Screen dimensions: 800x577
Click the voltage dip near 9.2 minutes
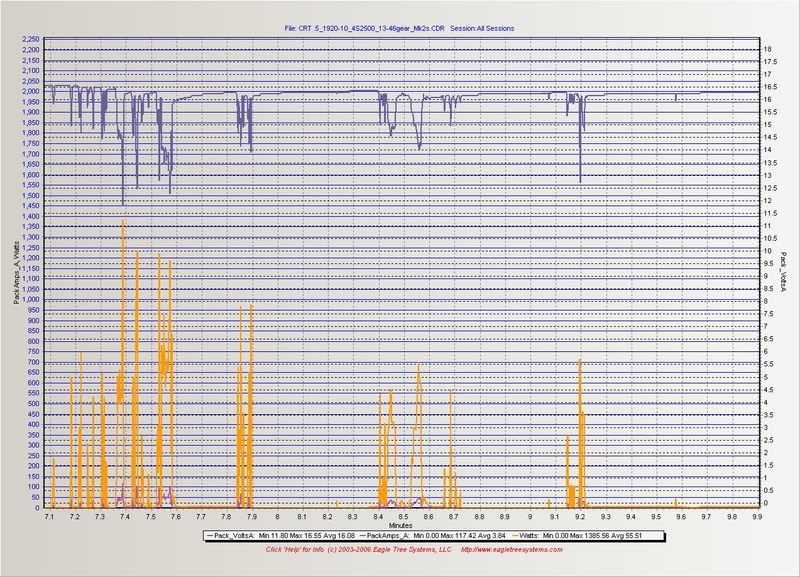pos(580,180)
